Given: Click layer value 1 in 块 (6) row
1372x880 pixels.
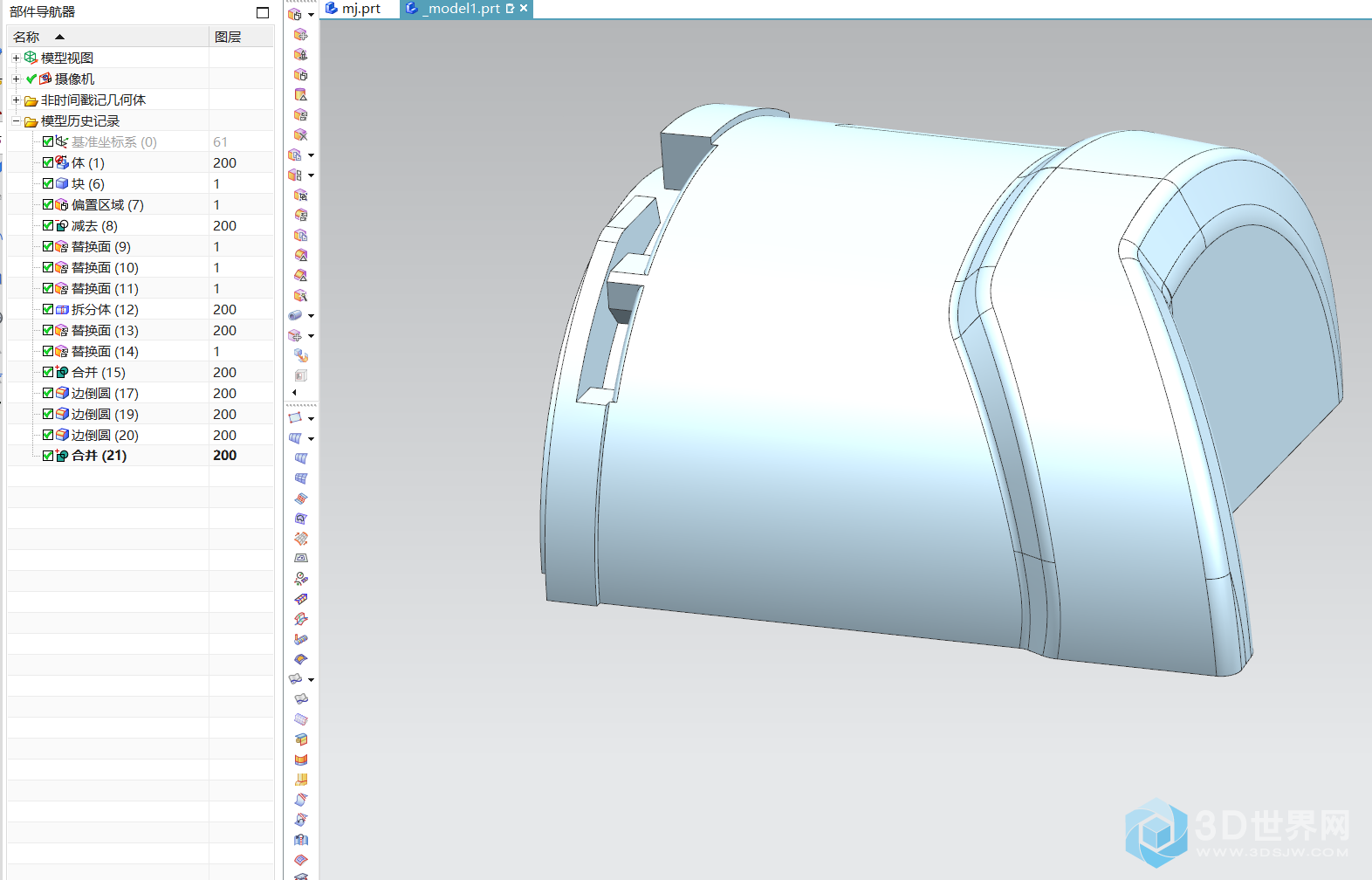Looking at the screenshot, I should click(x=216, y=183).
